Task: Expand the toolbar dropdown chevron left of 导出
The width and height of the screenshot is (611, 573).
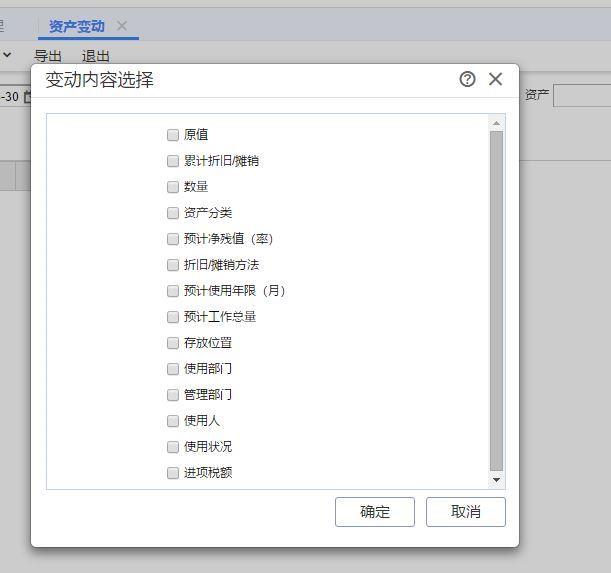Action: tap(7, 55)
